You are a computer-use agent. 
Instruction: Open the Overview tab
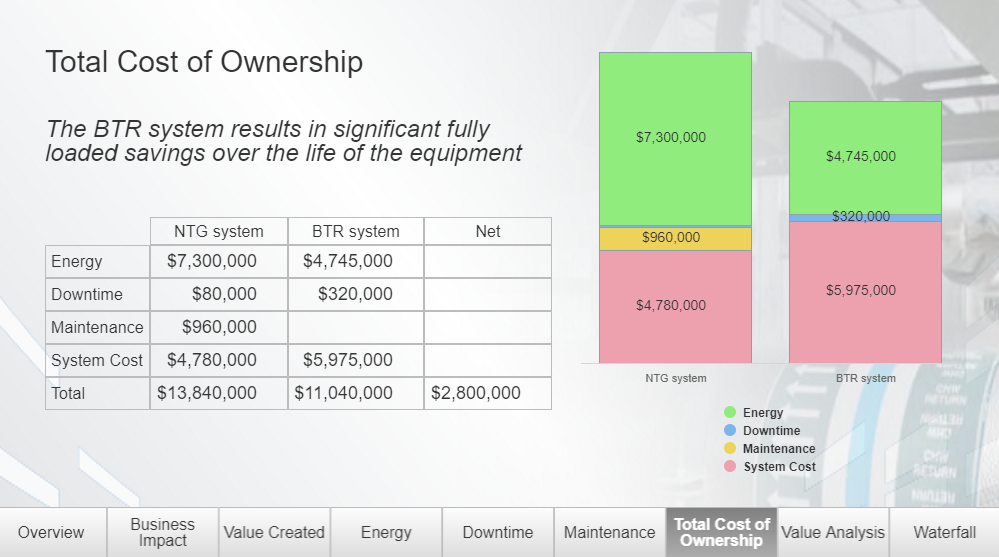point(51,532)
